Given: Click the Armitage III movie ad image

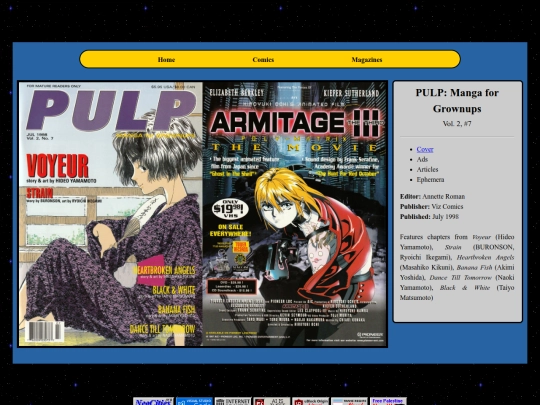Looking at the screenshot, I should [x=295, y=214].
